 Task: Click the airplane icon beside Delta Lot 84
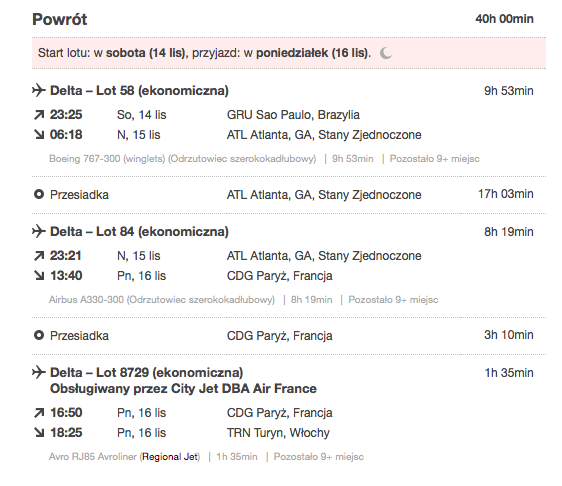(x=39, y=231)
